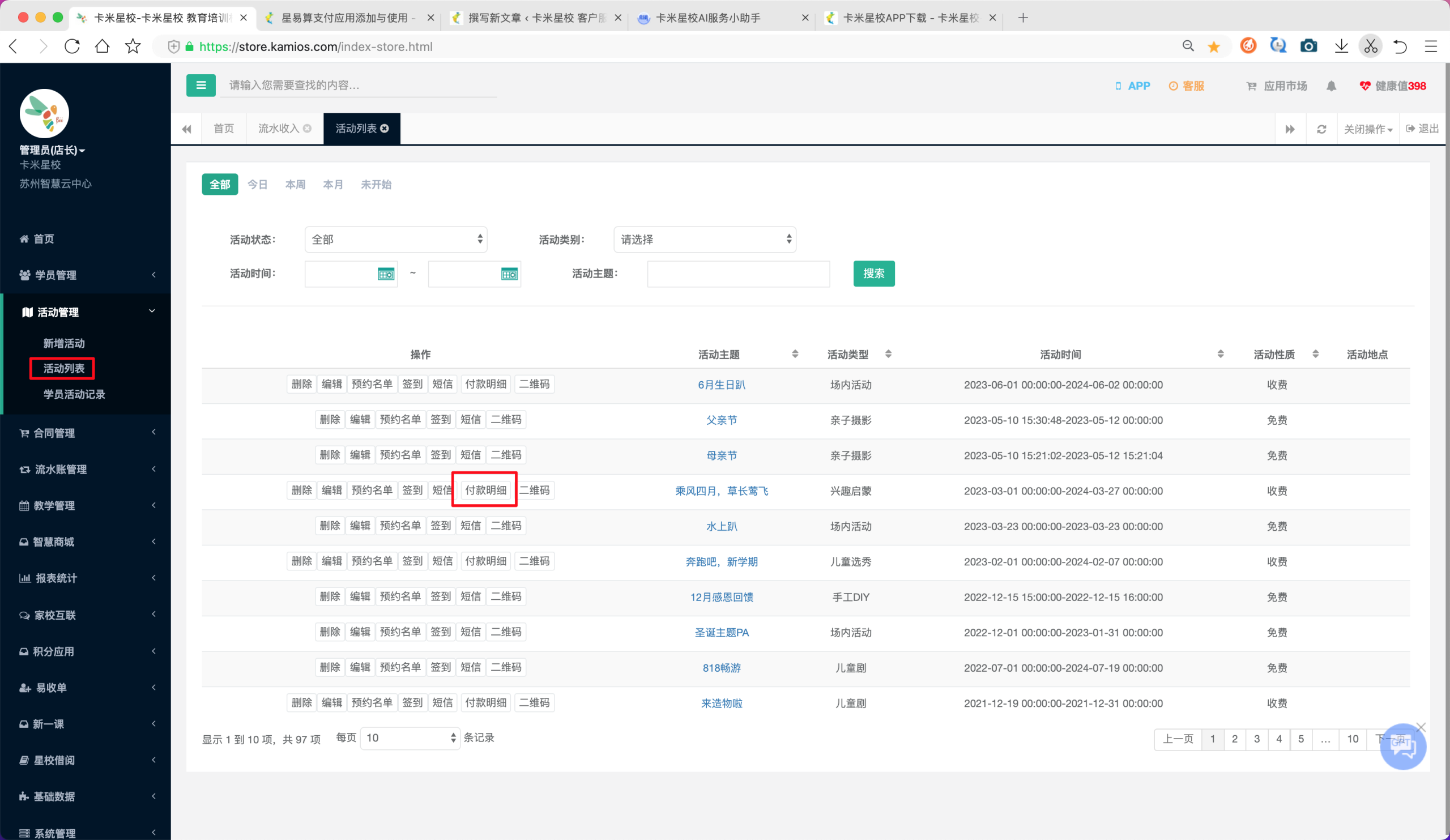The height and width of the screenshot is (840, 1450).
Task: Open the notification bell icon
Action: [x=1331, y=86]
